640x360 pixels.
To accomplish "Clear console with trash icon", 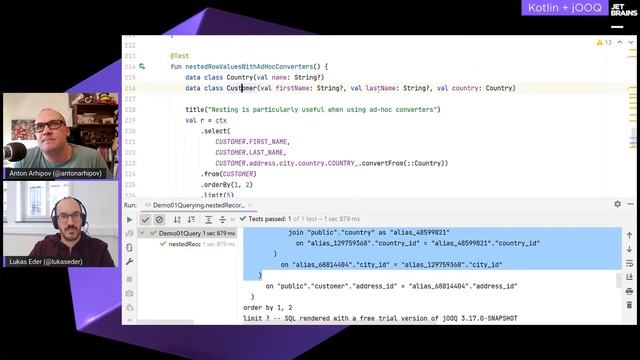I will pyautogui.click(x=629, y=305).
